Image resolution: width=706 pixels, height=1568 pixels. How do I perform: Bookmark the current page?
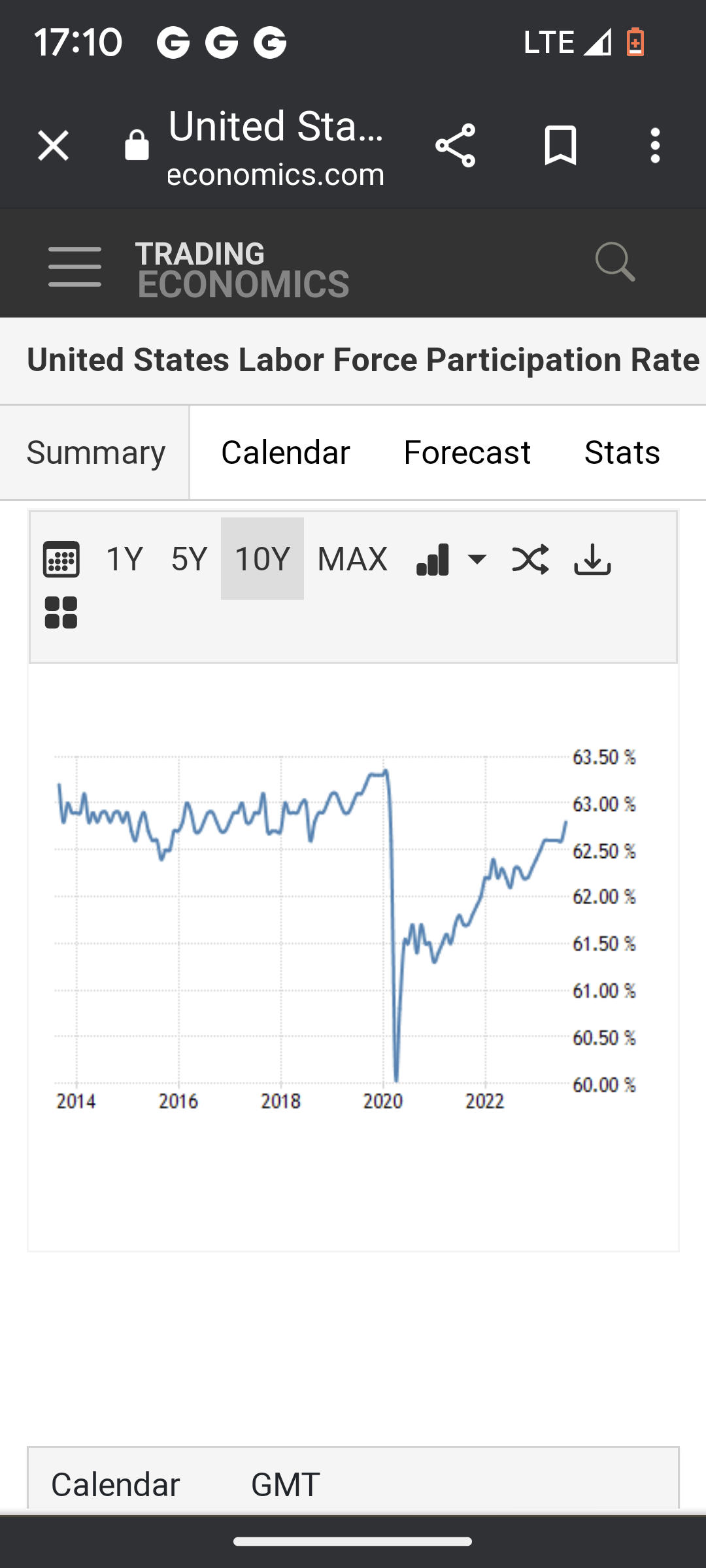coord(560,145)
